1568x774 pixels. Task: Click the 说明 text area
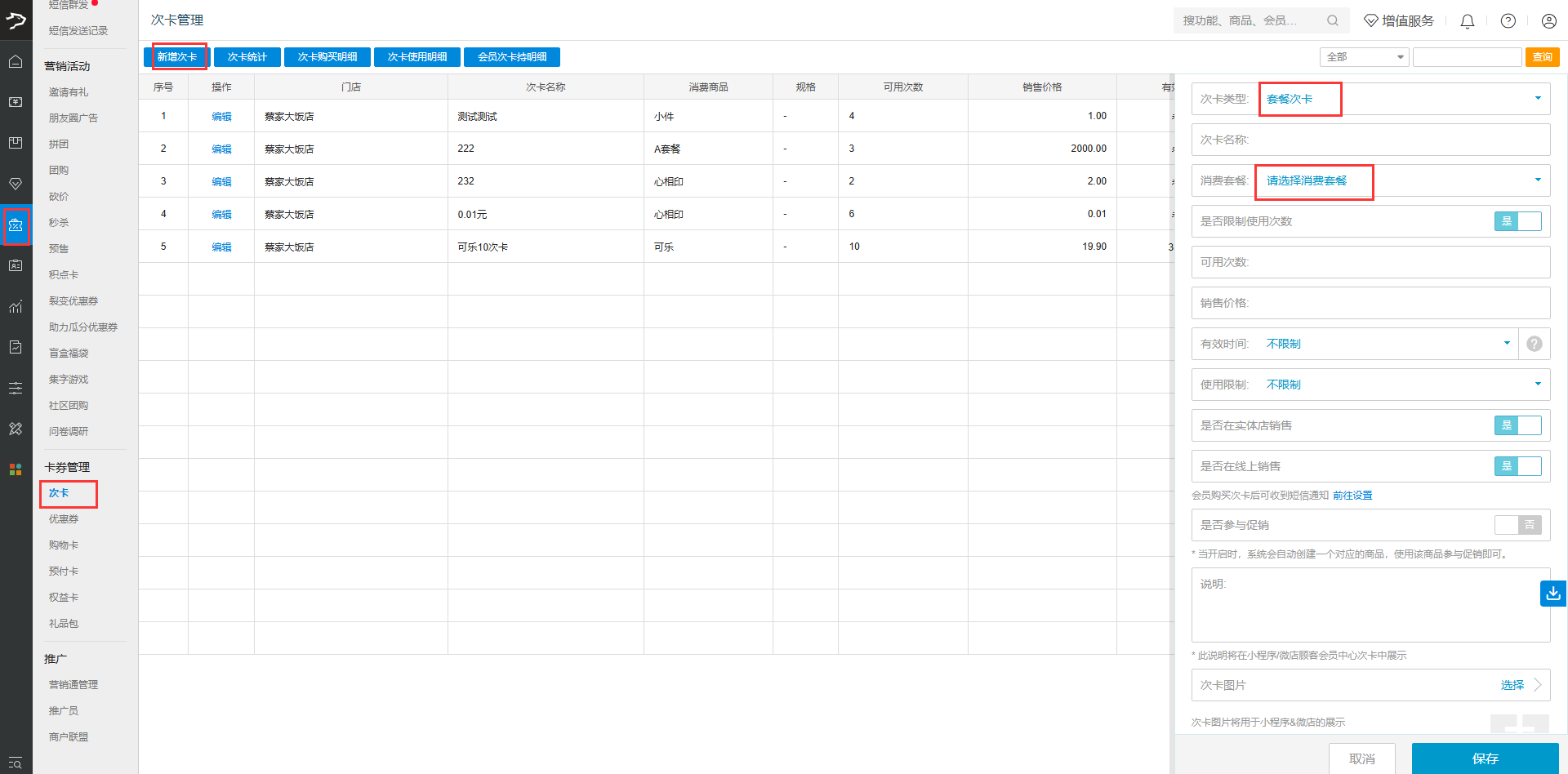[x=1370, y=605]
